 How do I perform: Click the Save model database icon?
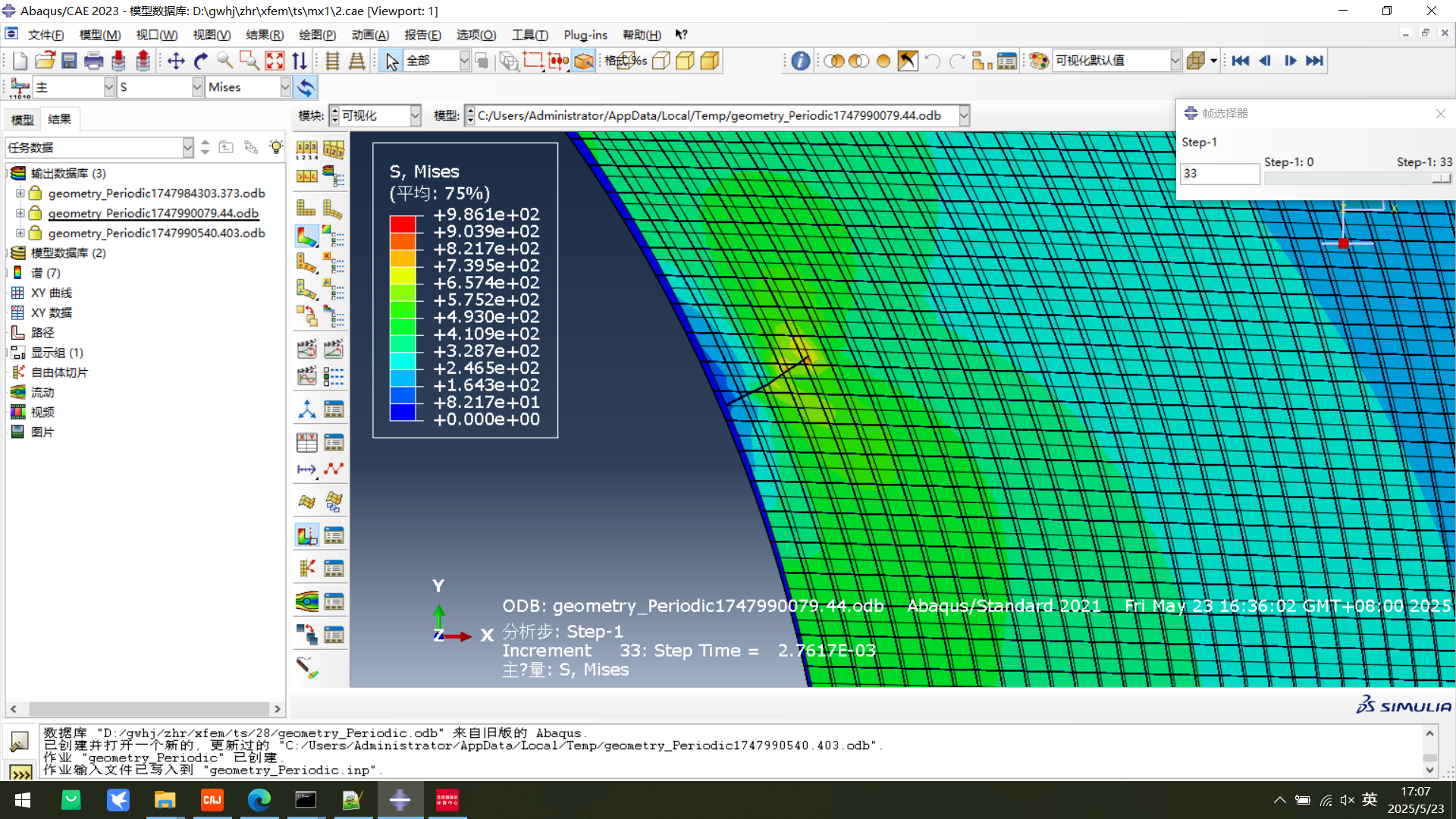pos(69,61)
